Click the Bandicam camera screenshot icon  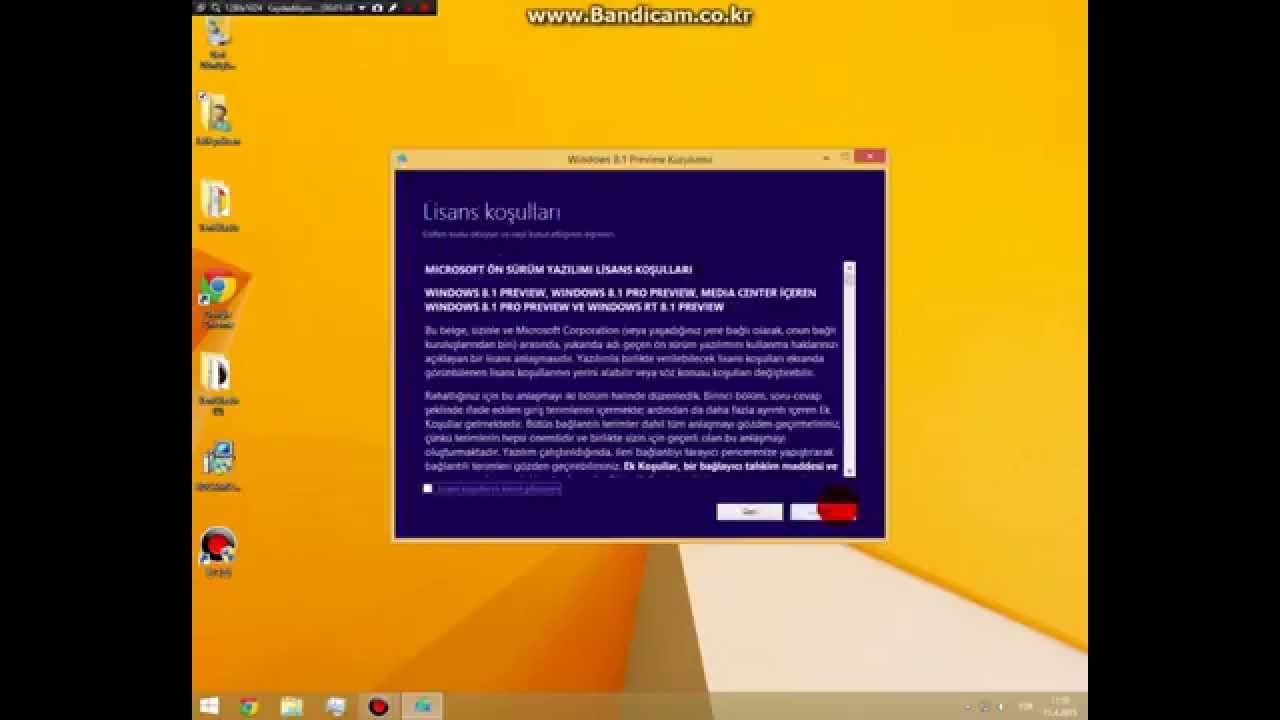[x=377, y=8]
